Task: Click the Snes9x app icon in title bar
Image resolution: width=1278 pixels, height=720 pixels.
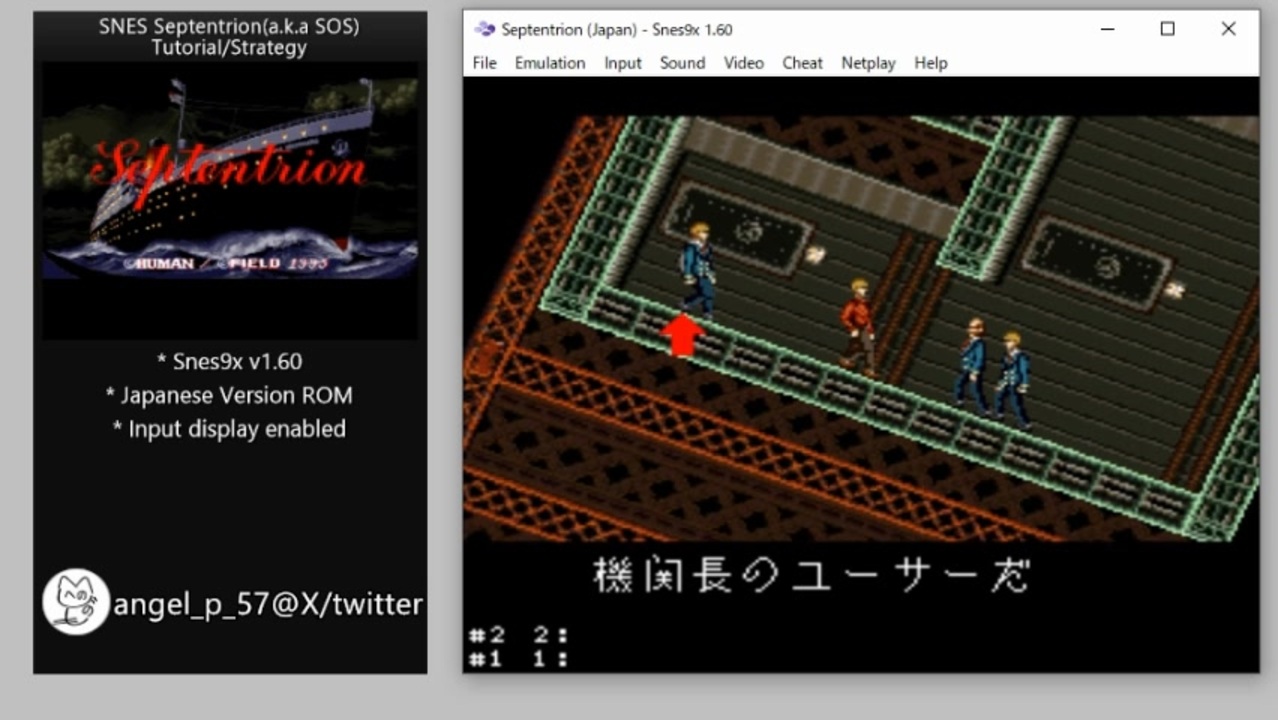Action: 485,29
